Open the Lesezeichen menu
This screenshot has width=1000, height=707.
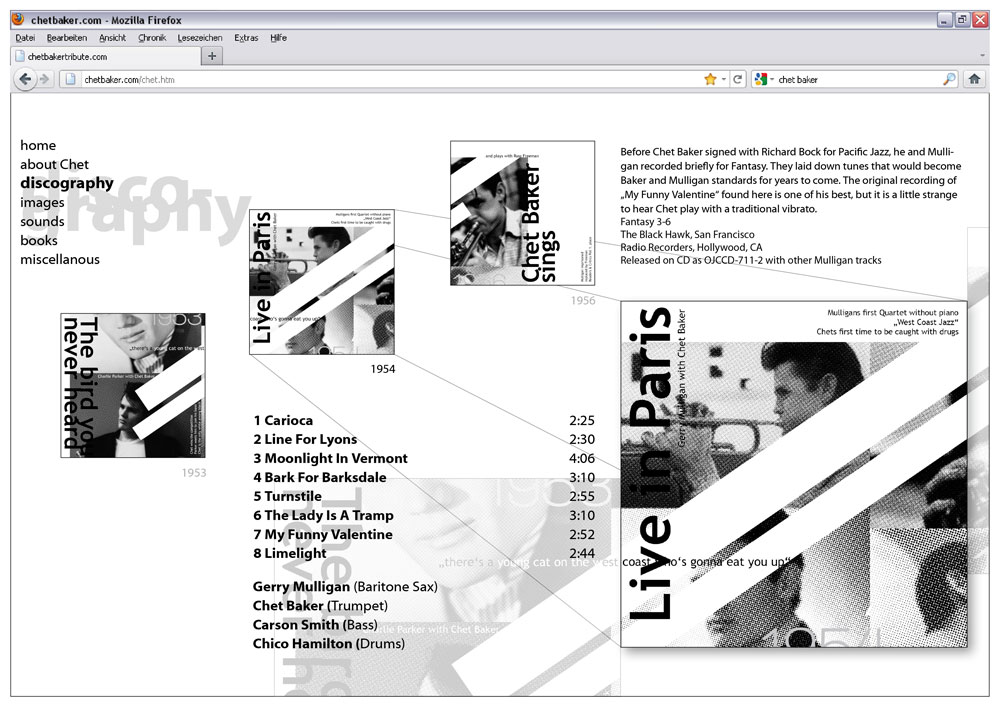point(200,38)
